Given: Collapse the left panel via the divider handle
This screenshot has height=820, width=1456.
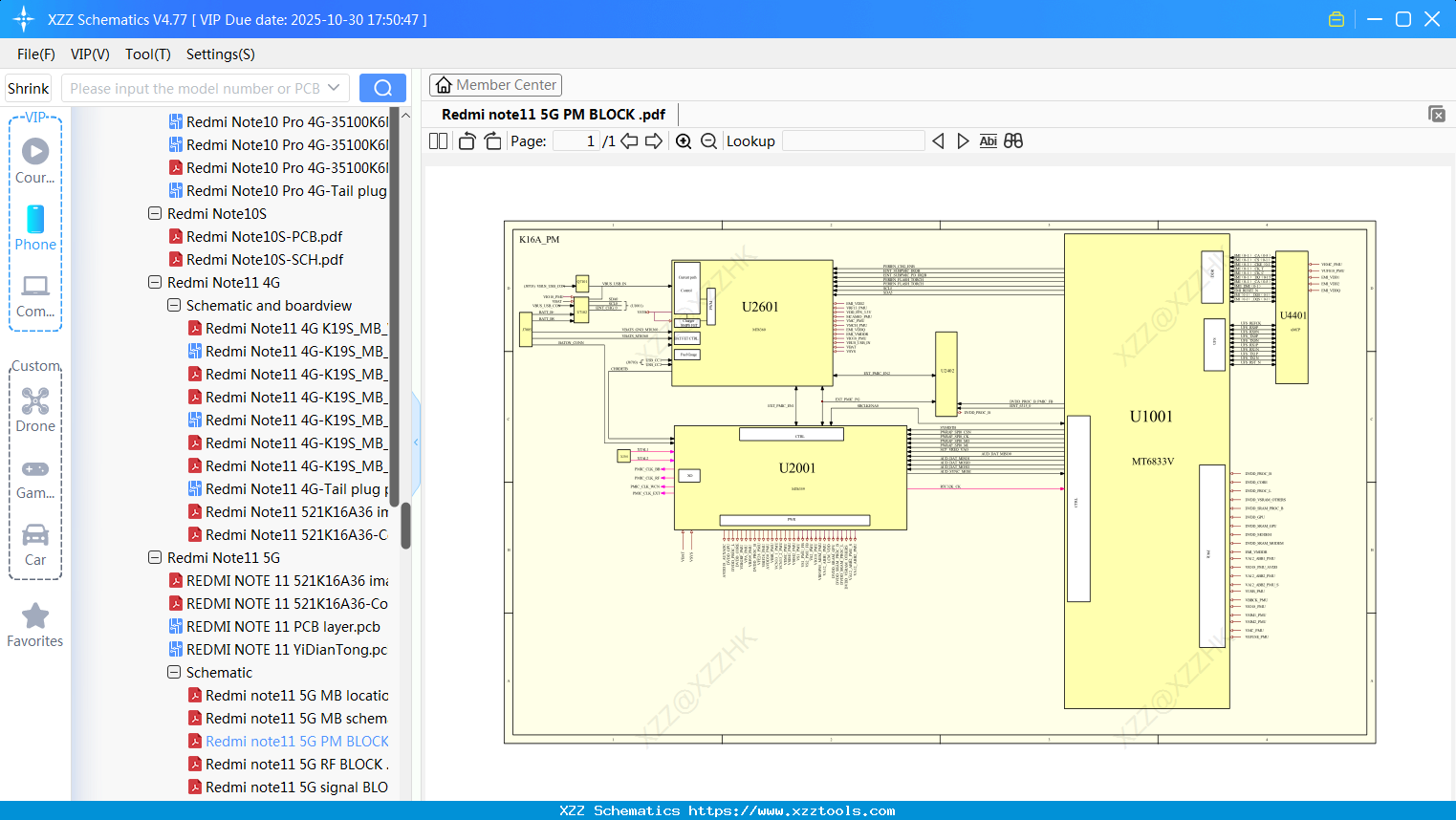Looking at the screenshot, I should 416,442.
